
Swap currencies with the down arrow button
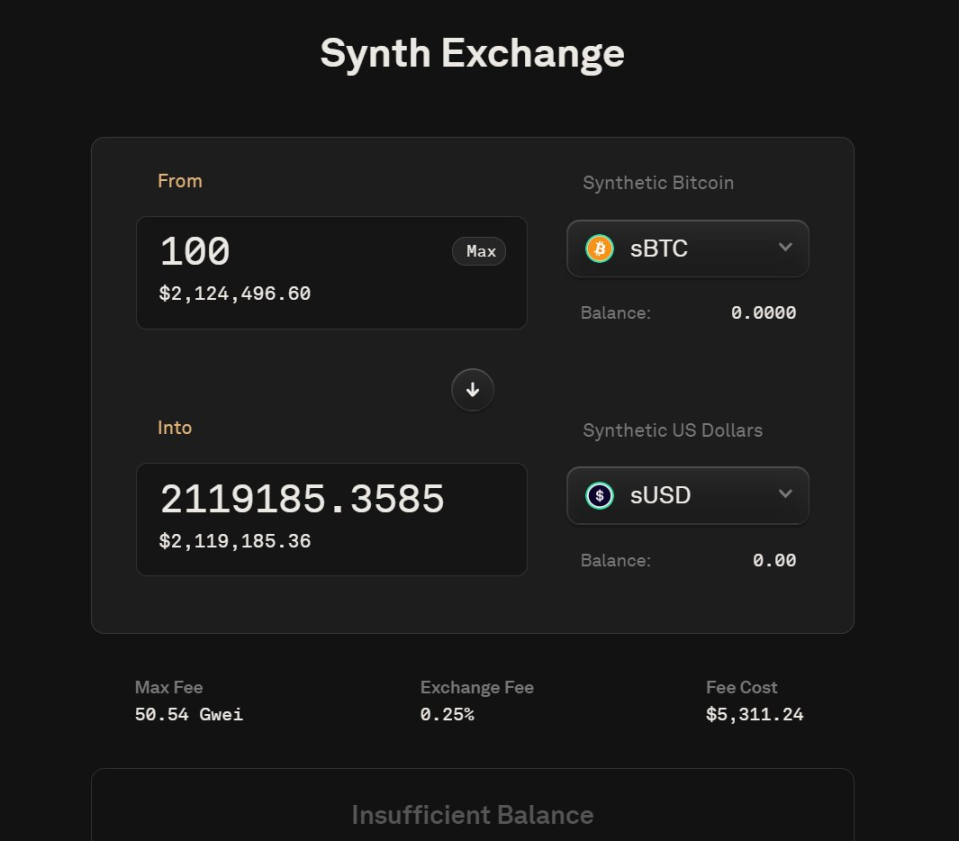pos(473,390)
